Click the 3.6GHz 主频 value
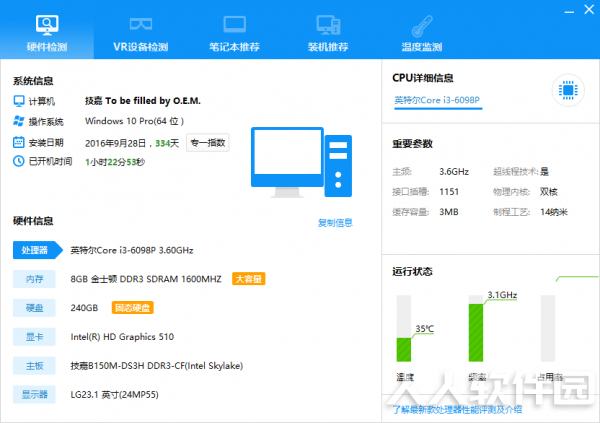This screenshot has width=600, height=423. coord(454,171)
